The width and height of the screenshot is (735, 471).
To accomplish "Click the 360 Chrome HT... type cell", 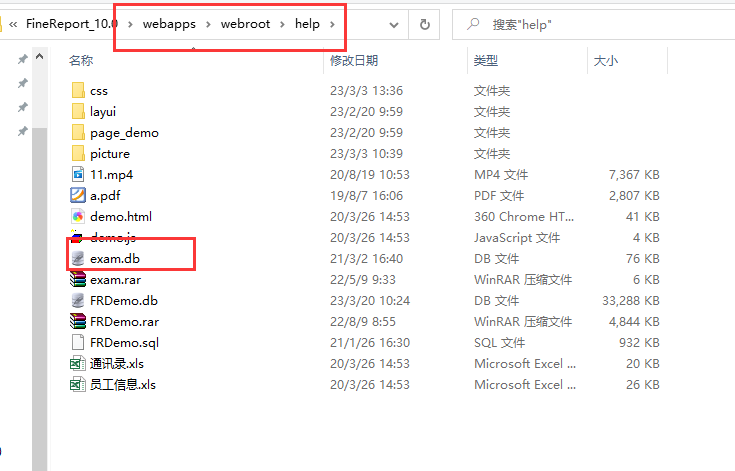I will 525,217.
